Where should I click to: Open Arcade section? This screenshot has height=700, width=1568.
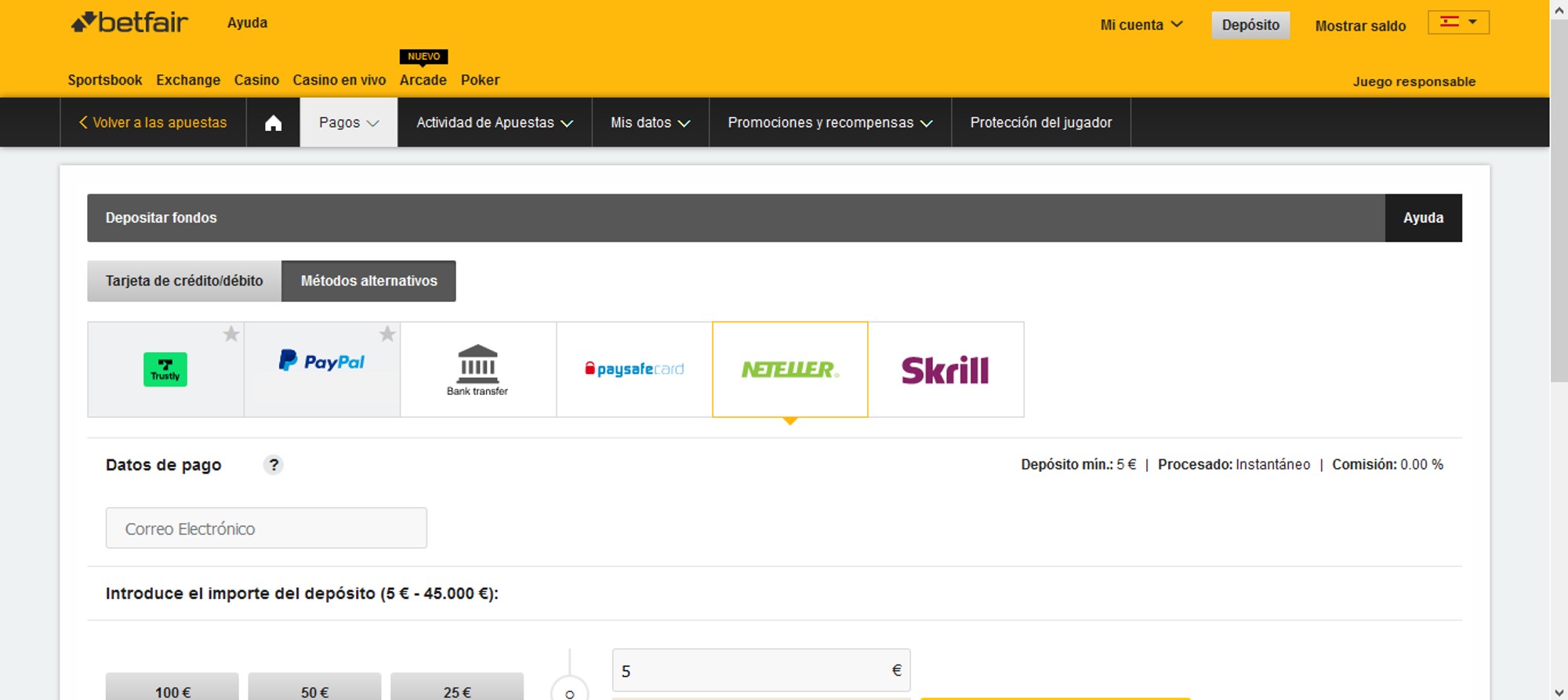pos(423,80)
